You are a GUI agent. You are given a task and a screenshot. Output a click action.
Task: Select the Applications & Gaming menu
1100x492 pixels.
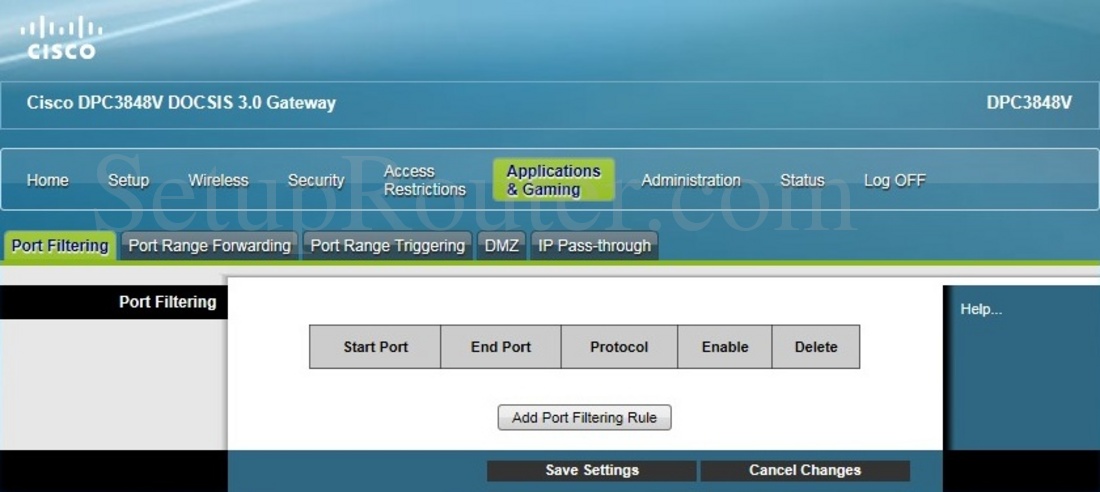[553, 180]
